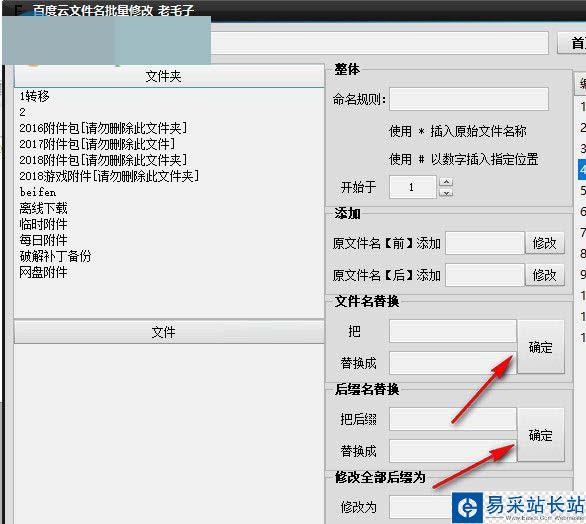The width and height of the screenshot is (586, 524).
Task: Select the 临时附件 folder
Action: click(43, 224)
